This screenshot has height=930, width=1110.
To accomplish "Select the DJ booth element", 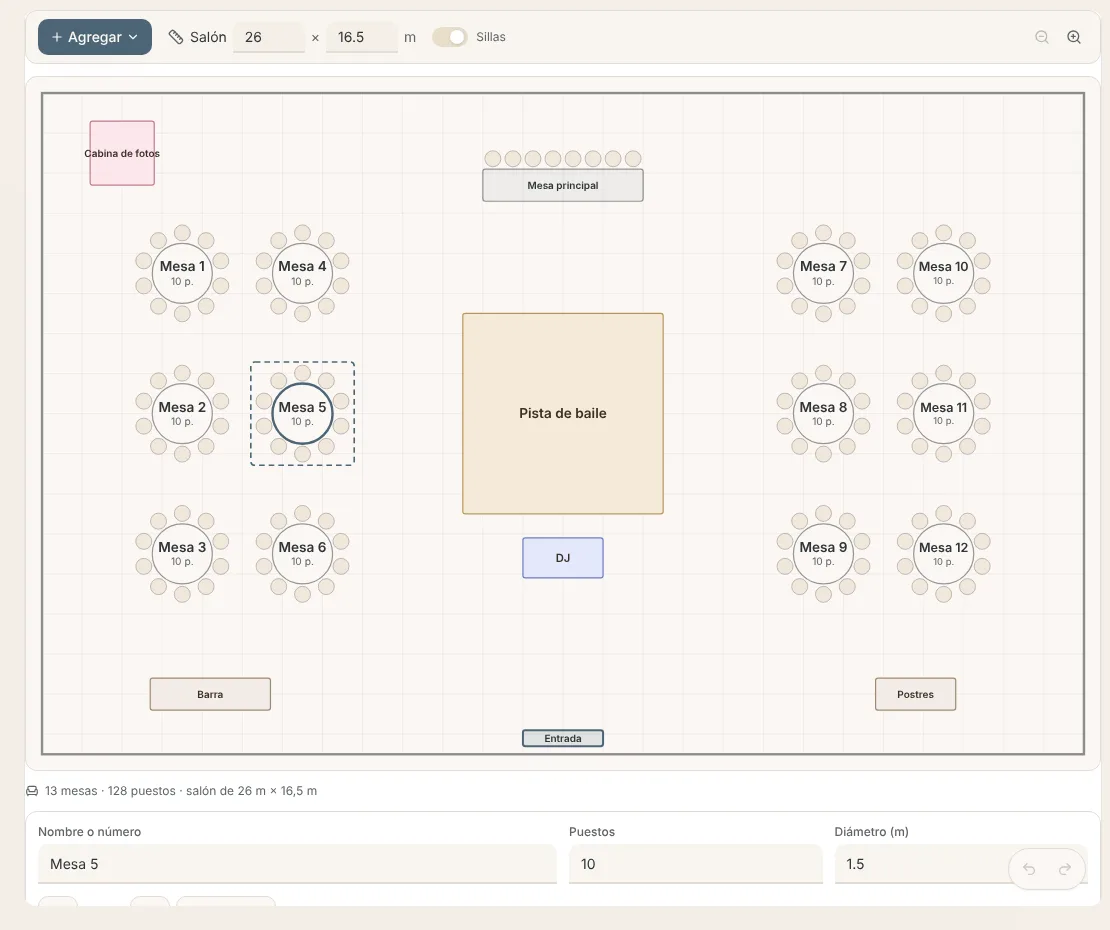I will pyautogui.click(x=563, y=558).
